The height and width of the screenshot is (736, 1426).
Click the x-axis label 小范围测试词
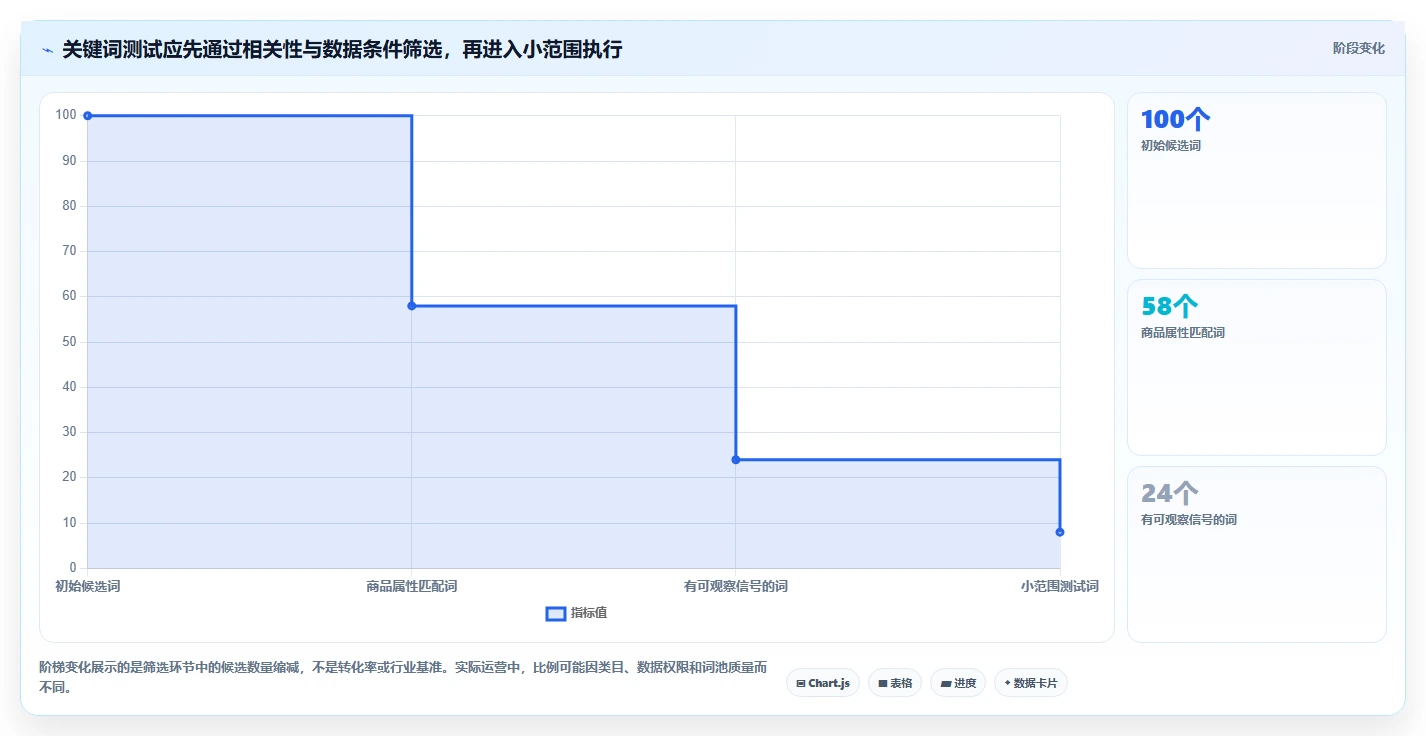(1060, 586)
